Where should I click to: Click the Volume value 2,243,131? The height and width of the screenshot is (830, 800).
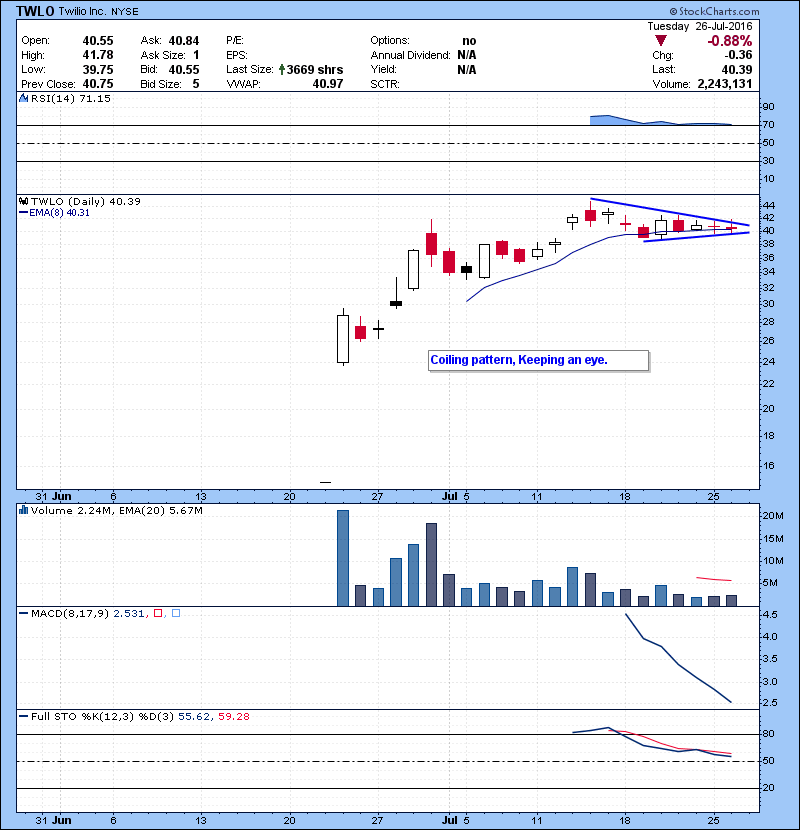(x=725, y=84)
